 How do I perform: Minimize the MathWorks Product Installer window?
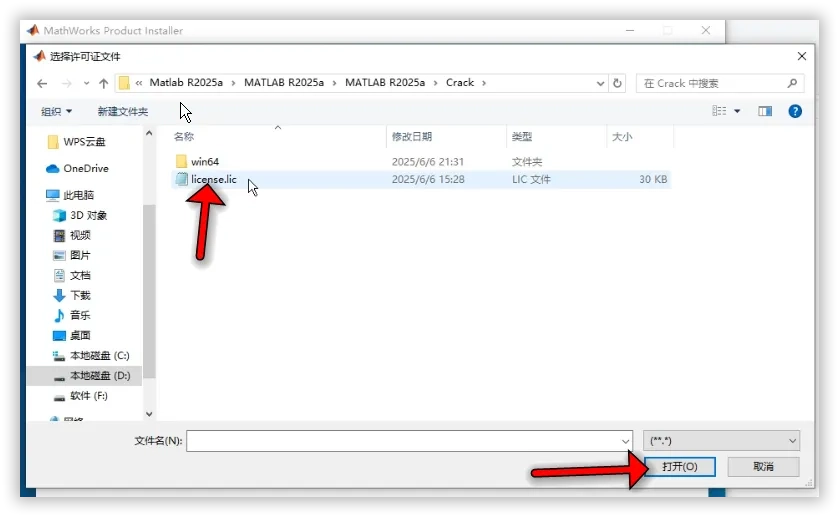point(630,31)
